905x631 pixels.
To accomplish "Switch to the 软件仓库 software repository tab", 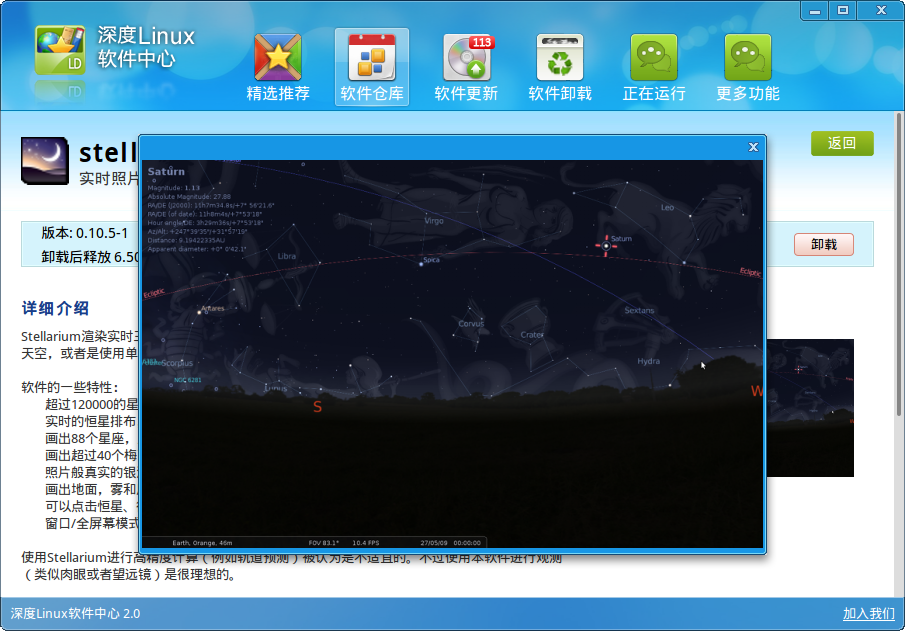I will click(x=372, y=67).
